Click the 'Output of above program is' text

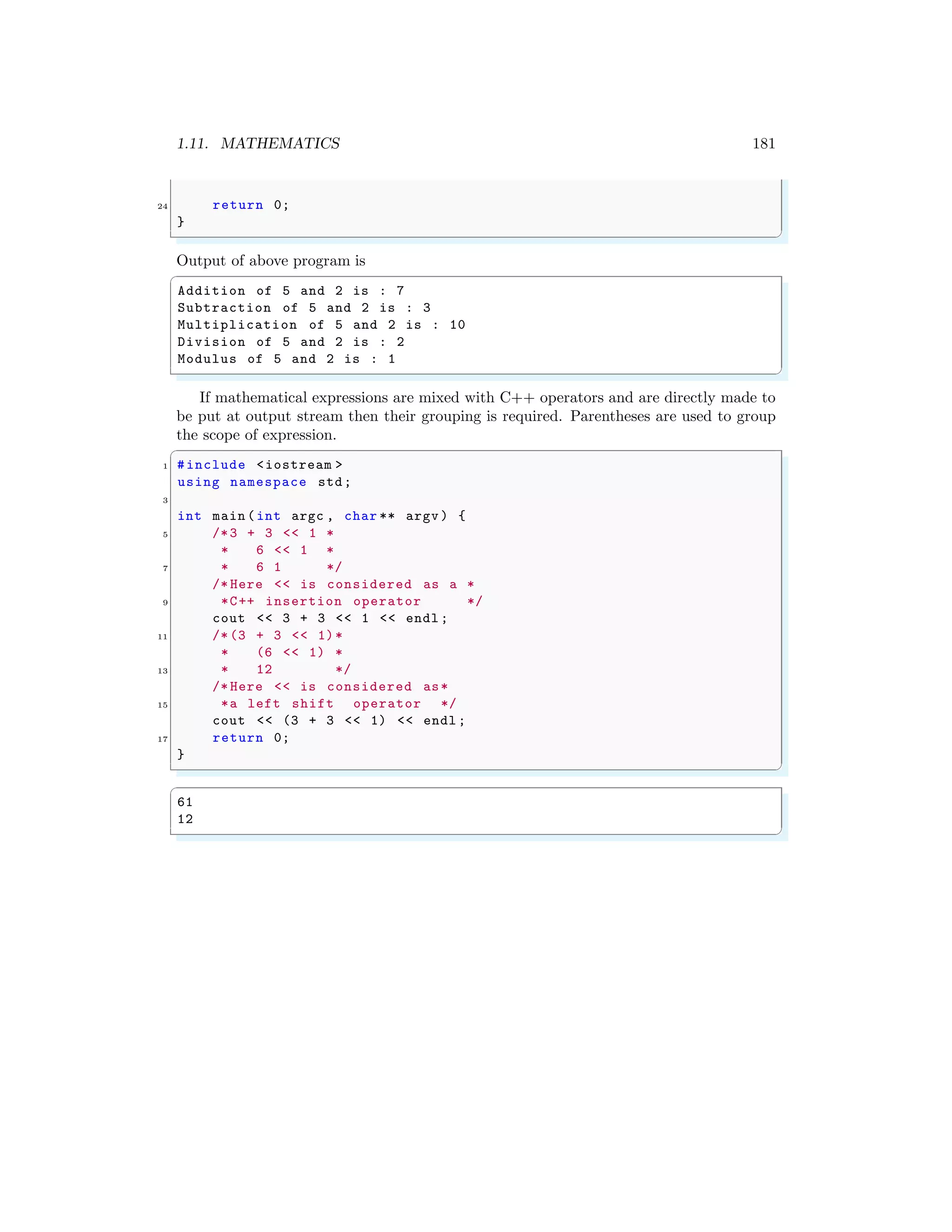pyautogui.click(x=271, y=261)
